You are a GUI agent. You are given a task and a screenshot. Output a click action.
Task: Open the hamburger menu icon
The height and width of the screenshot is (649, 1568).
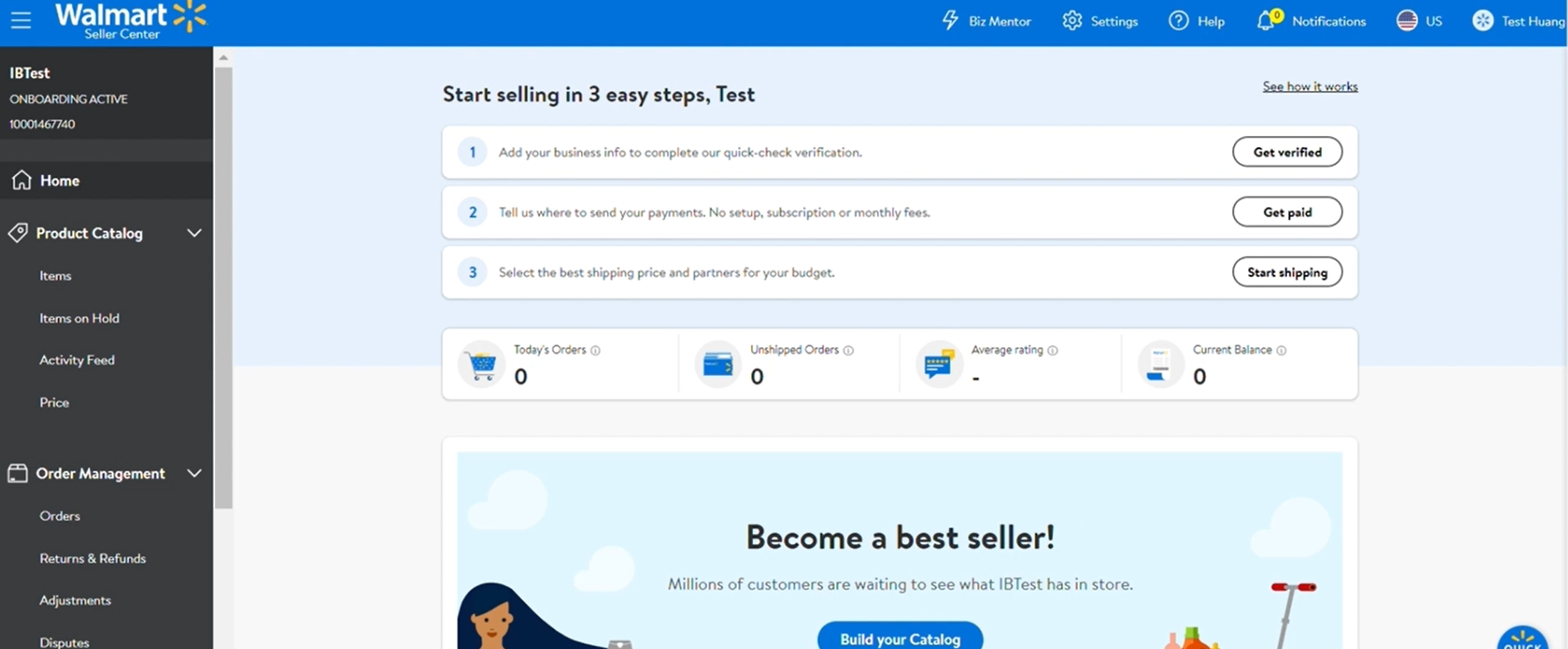(21, 20)
